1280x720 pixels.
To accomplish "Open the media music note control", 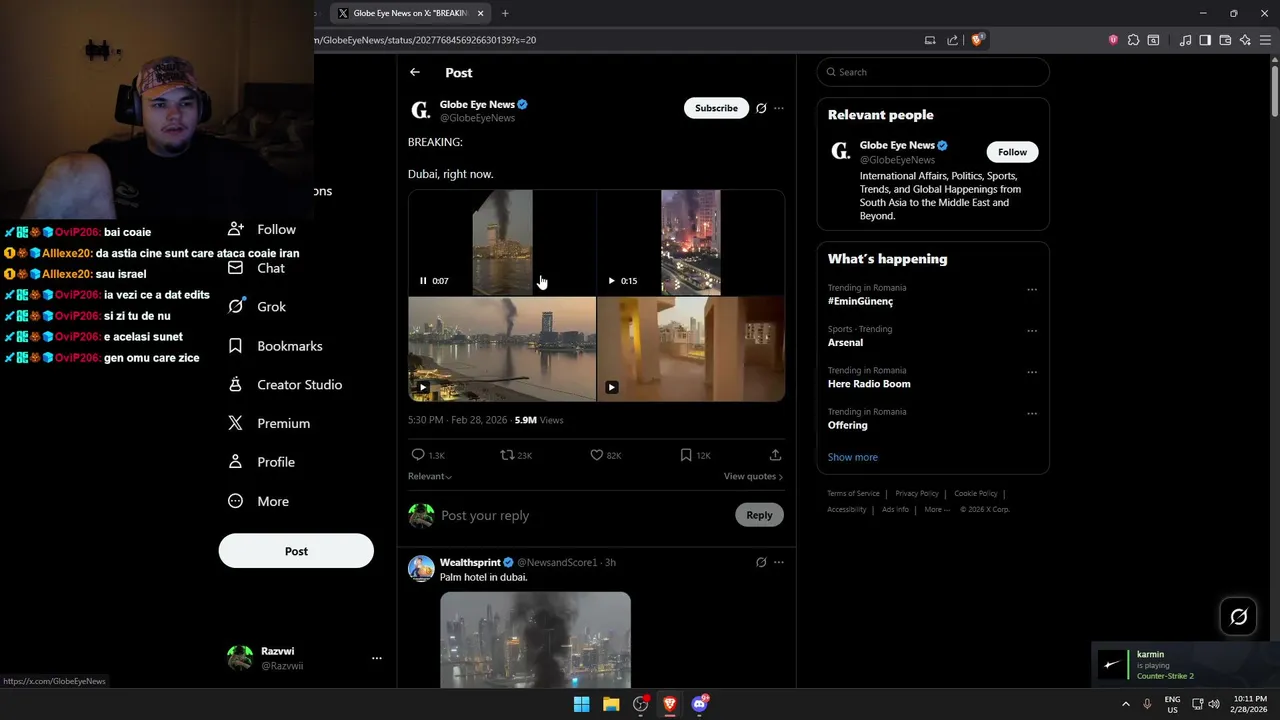I will pos(1185,40).
